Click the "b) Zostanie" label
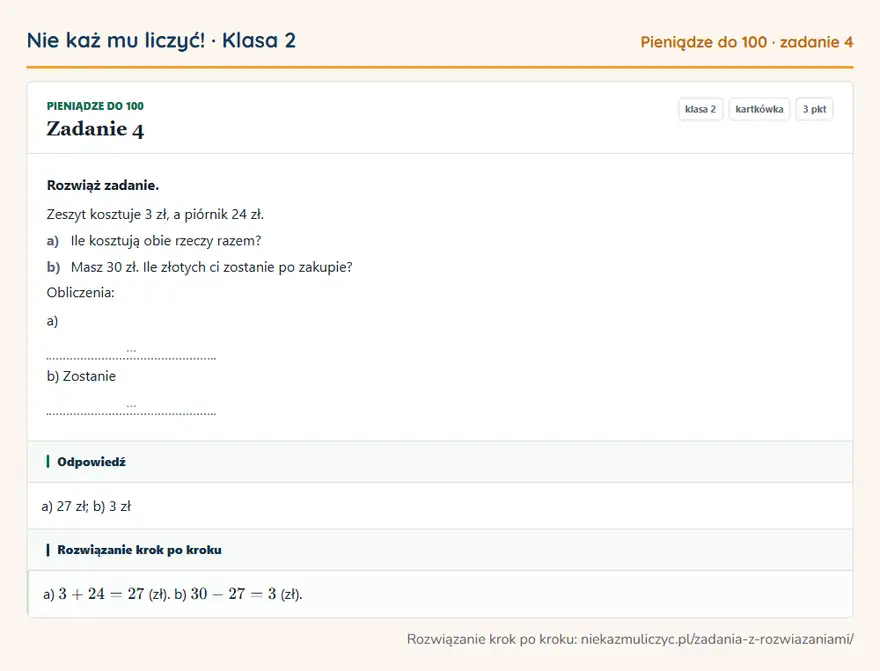This screenshot has width=880, height=671. click(x=81, y=376)
